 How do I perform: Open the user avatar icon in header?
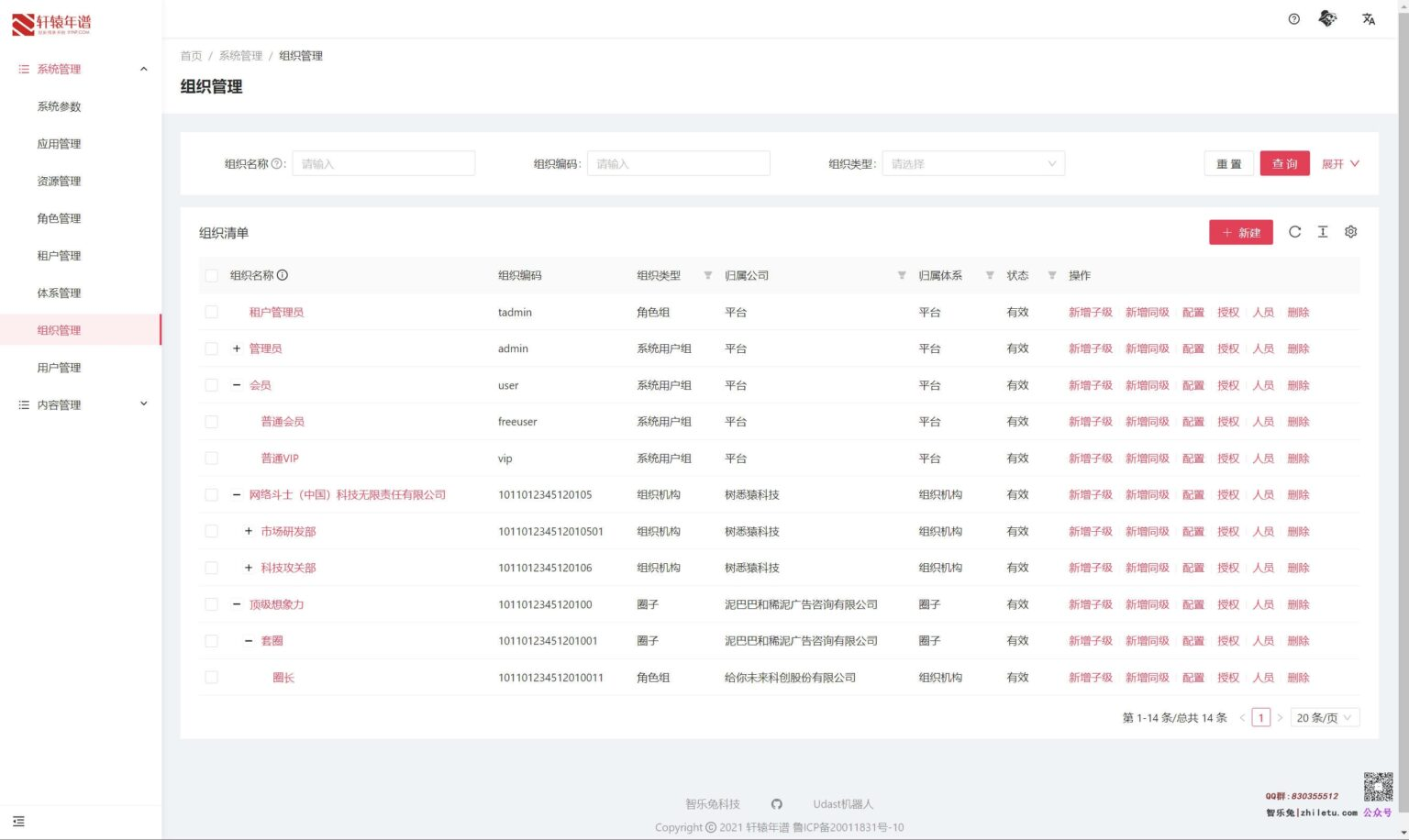coord(1327,18)
